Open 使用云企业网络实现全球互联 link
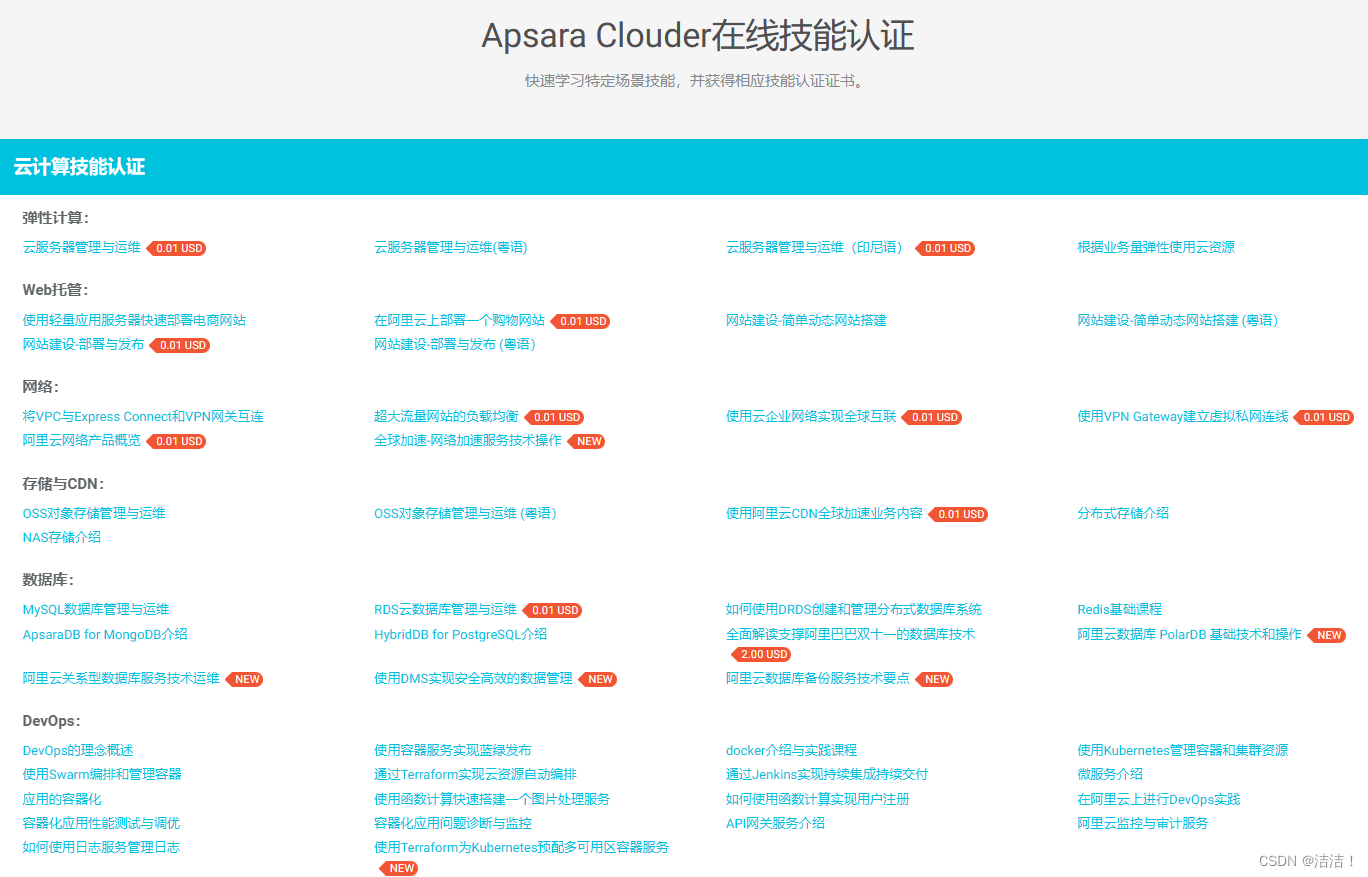Screen dimensions: 1368x877 pyautogui.click(x=811, y=416)
